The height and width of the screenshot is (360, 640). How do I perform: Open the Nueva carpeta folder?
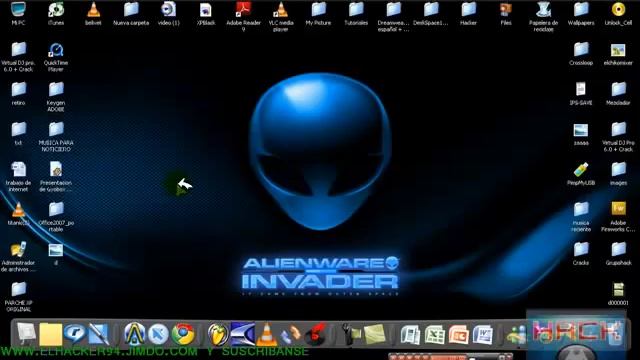(x=131, y=10)
